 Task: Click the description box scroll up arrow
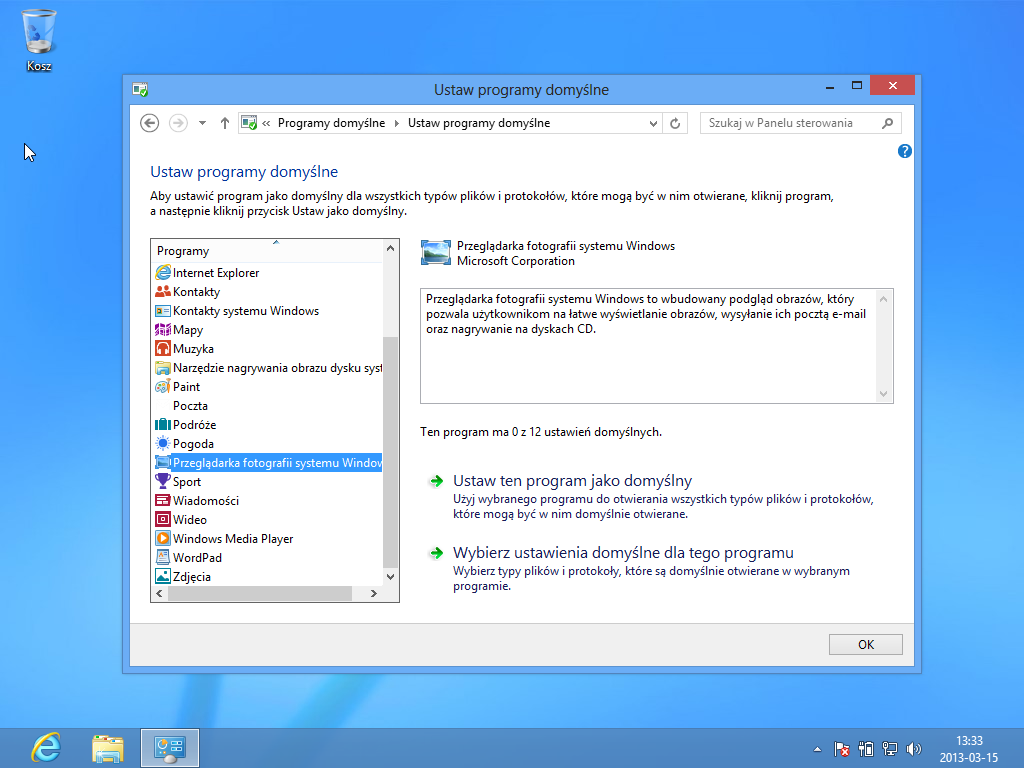(x=884, y=299)
